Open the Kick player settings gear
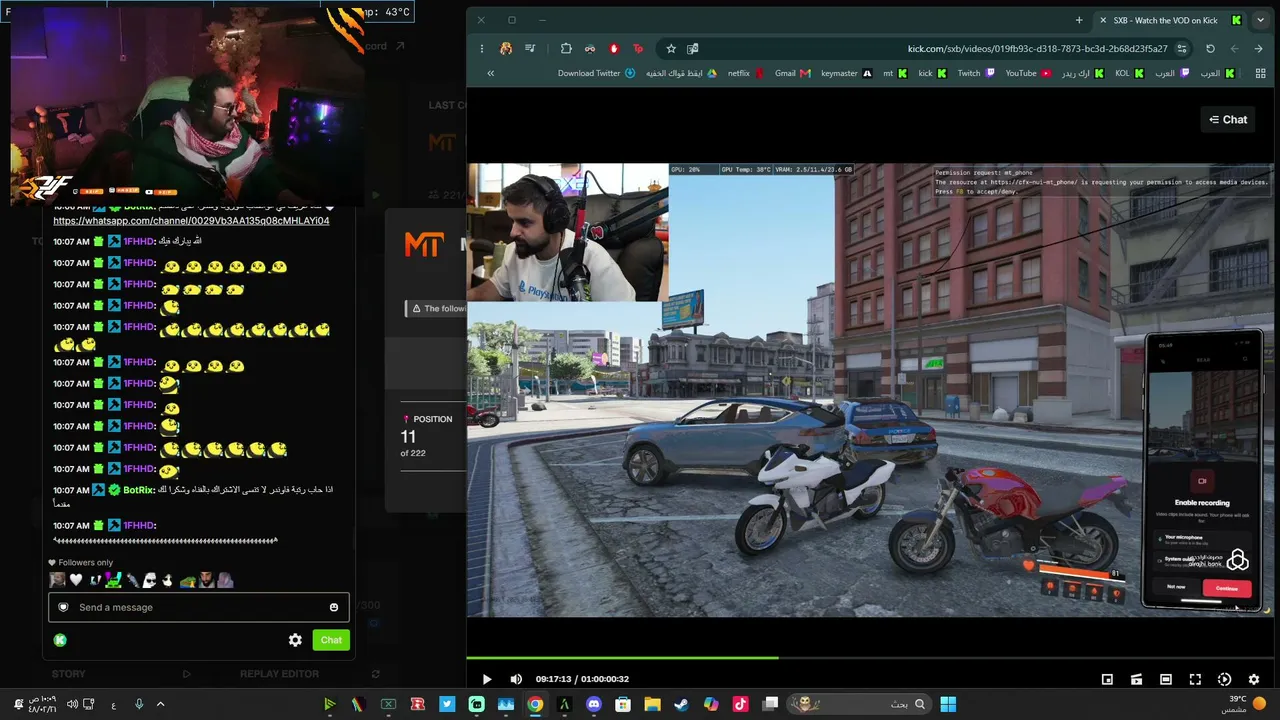Image resolution: width=1280 pixels, height=720 pixels. pyautogui.click(x=1254, y=679)
